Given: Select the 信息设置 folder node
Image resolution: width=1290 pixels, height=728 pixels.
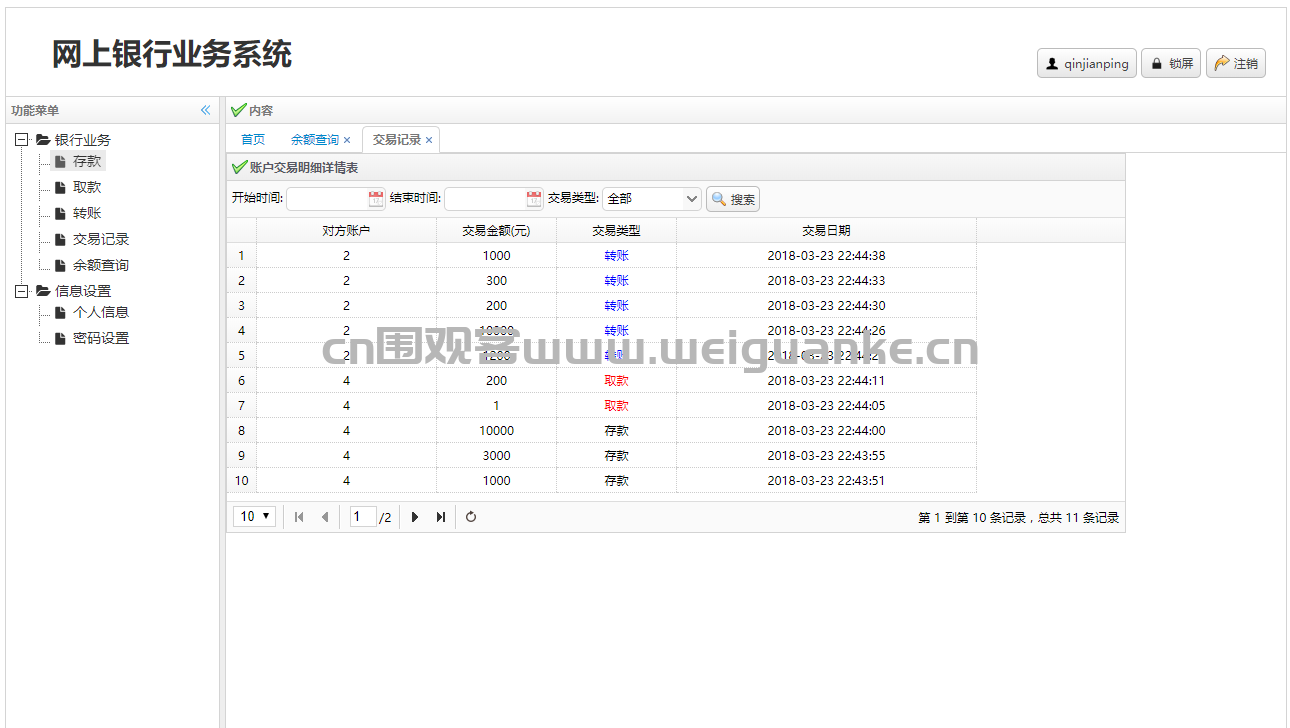Looking at the screenshot, I should 83,291.
